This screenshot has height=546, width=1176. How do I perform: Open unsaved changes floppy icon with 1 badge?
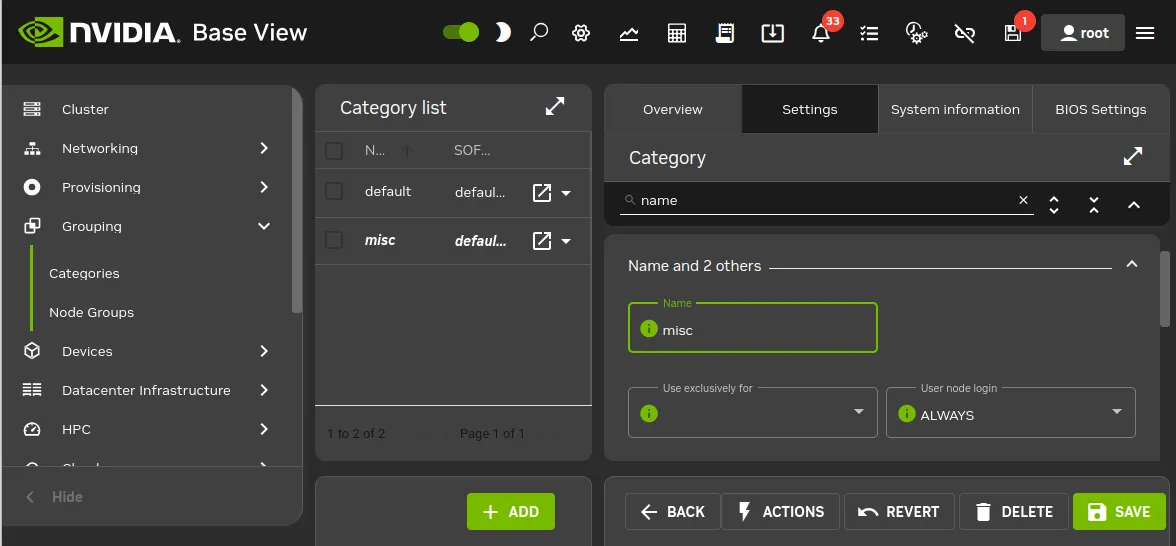coord(1012,33)
